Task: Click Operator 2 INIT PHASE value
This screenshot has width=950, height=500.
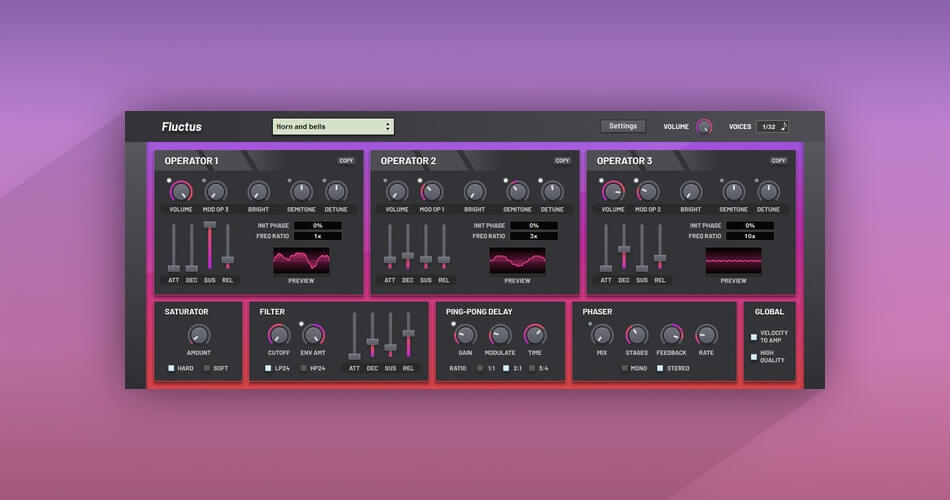Action: click(x=534, y=225)
